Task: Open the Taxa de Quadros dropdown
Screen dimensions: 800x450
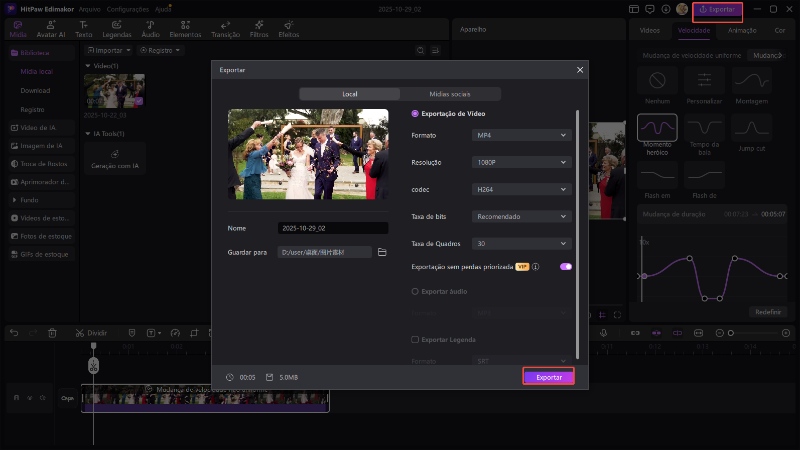Action: pyautogui.click(x=521, y=243)
